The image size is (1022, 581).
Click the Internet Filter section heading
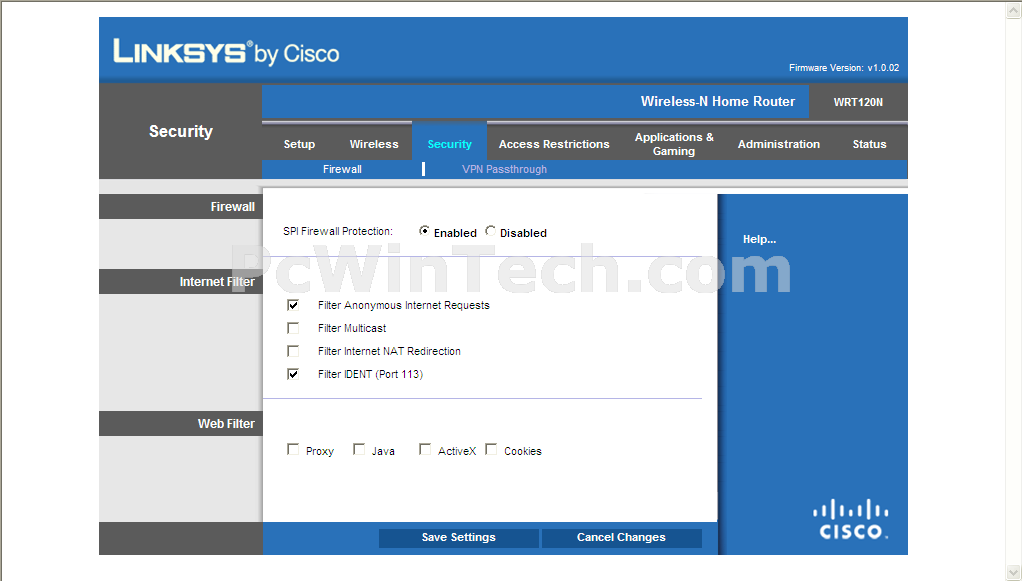pos(217,282)
